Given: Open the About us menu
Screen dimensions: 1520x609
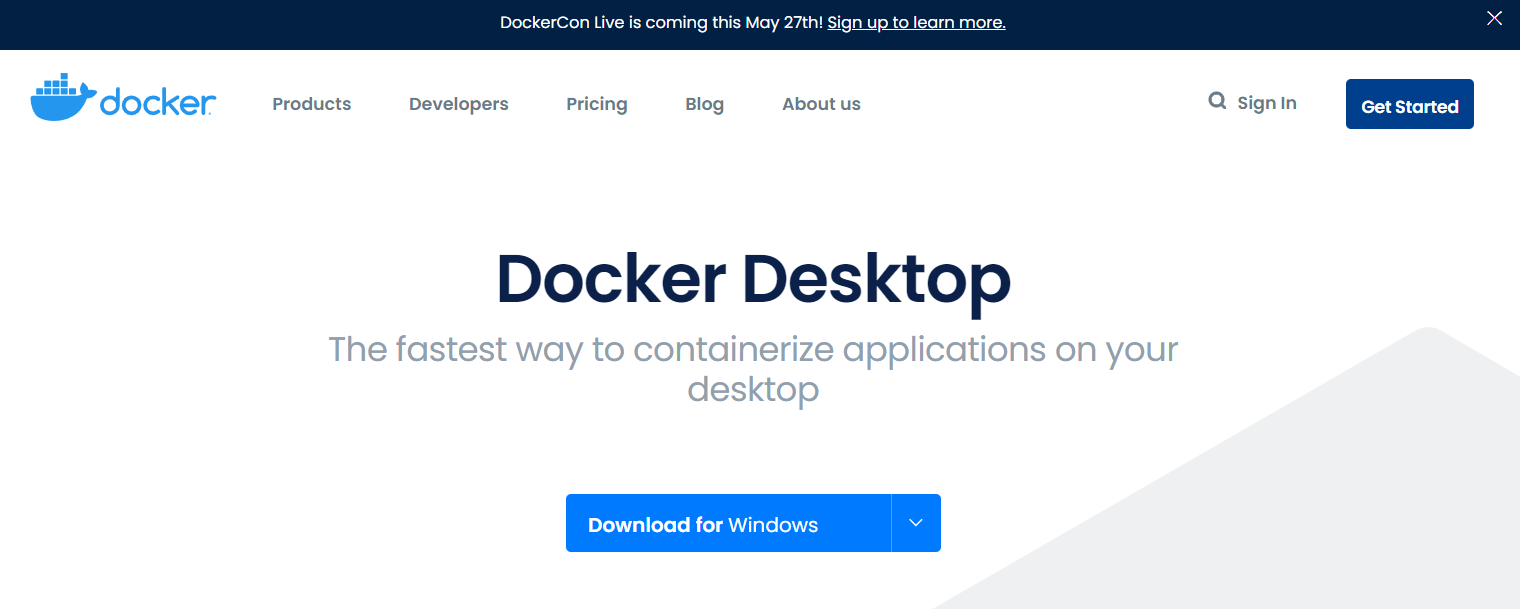Looking at the screenshot, I should pyautogui.click(x=821, y=104).
